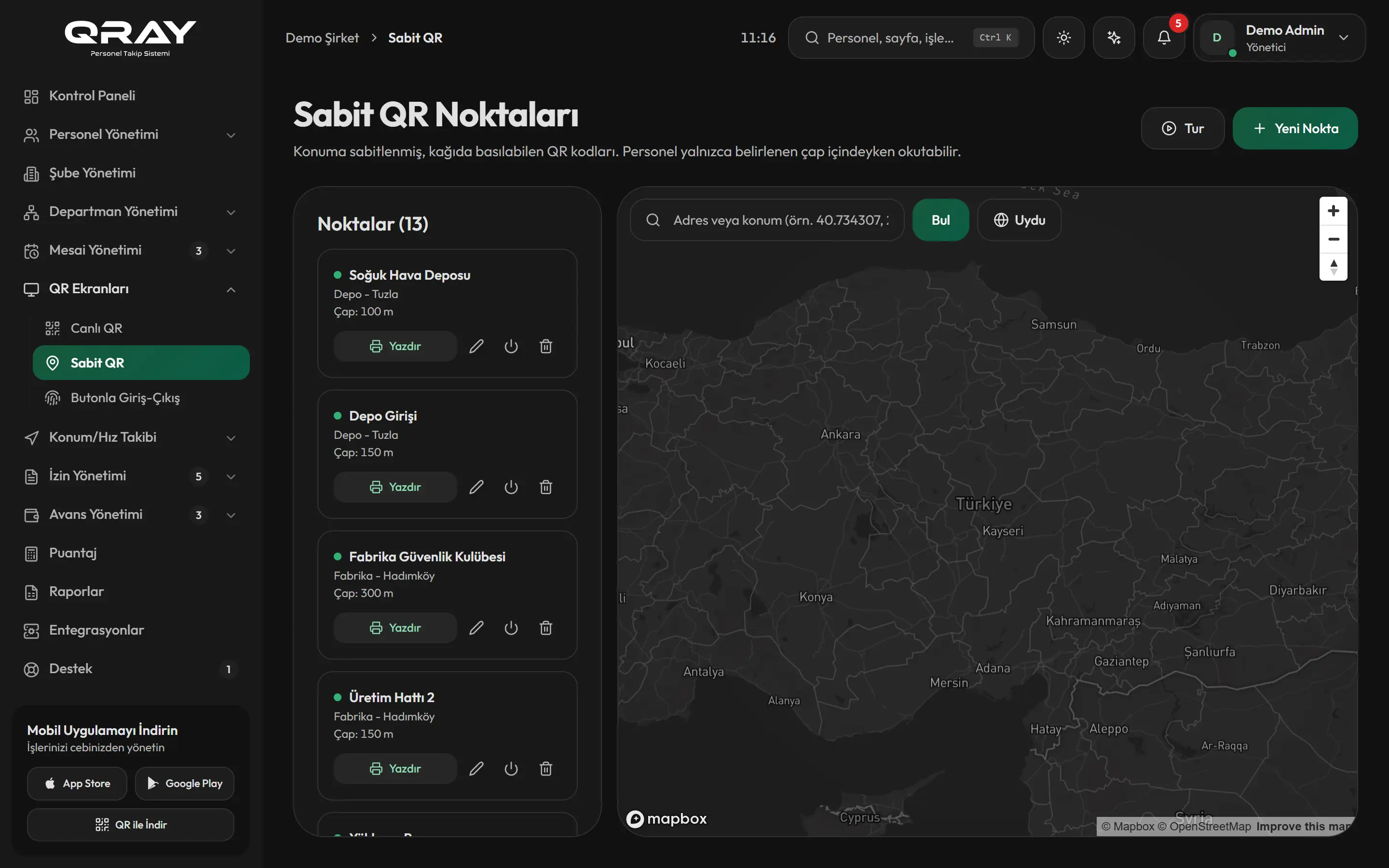
Task: Zoom in on the map
Action: (x=1334, y=211)
